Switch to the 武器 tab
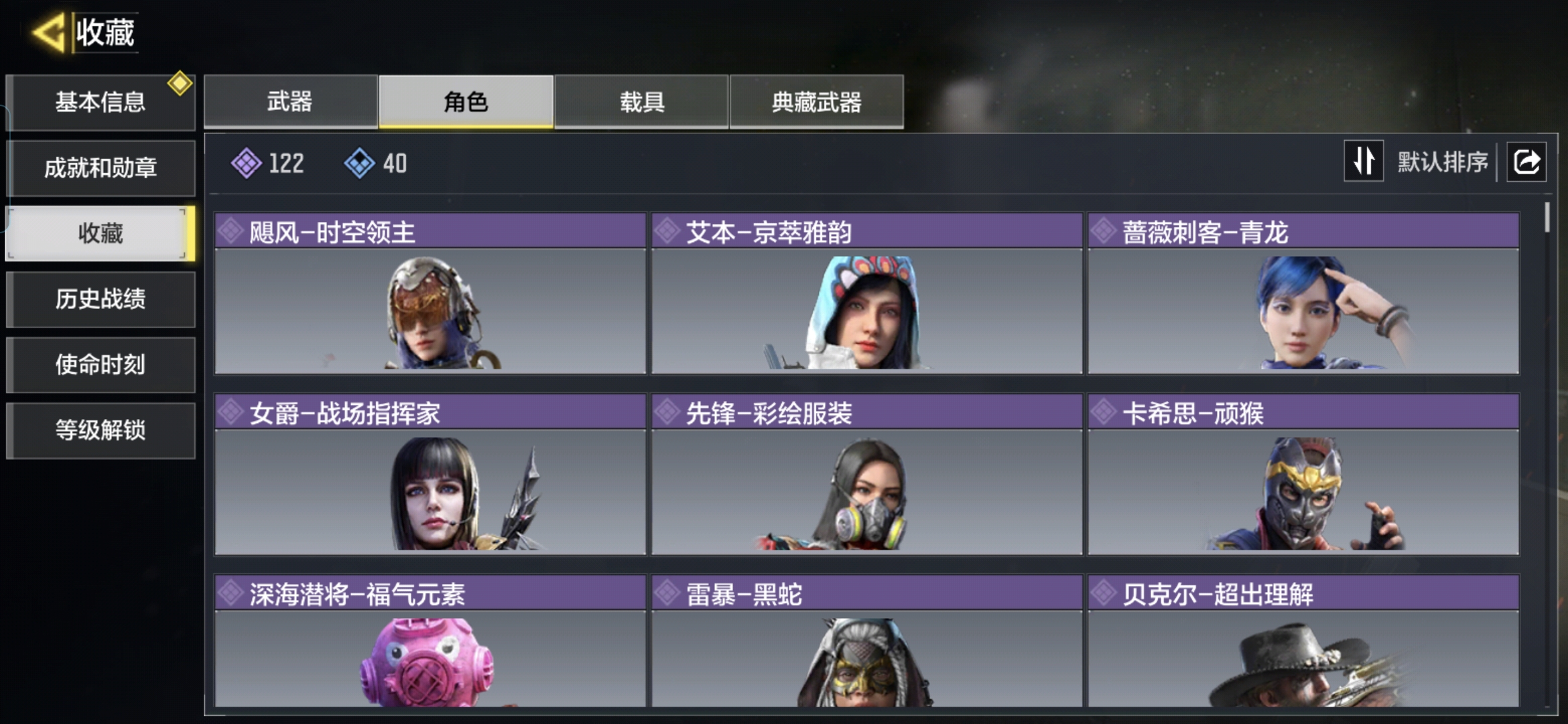 click(290, 101)
